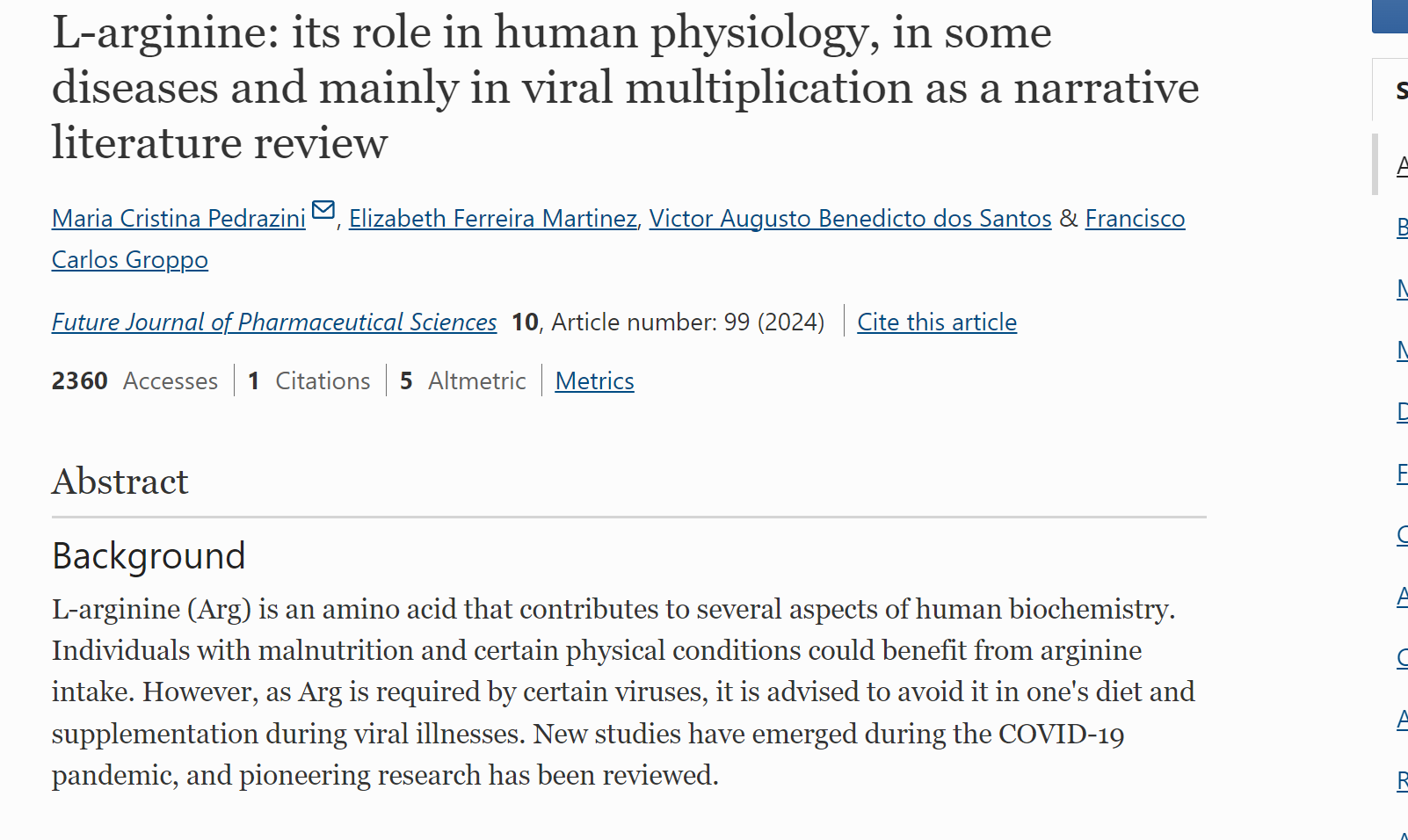Jump to sidebar section link starting with F

(1403, 474)
